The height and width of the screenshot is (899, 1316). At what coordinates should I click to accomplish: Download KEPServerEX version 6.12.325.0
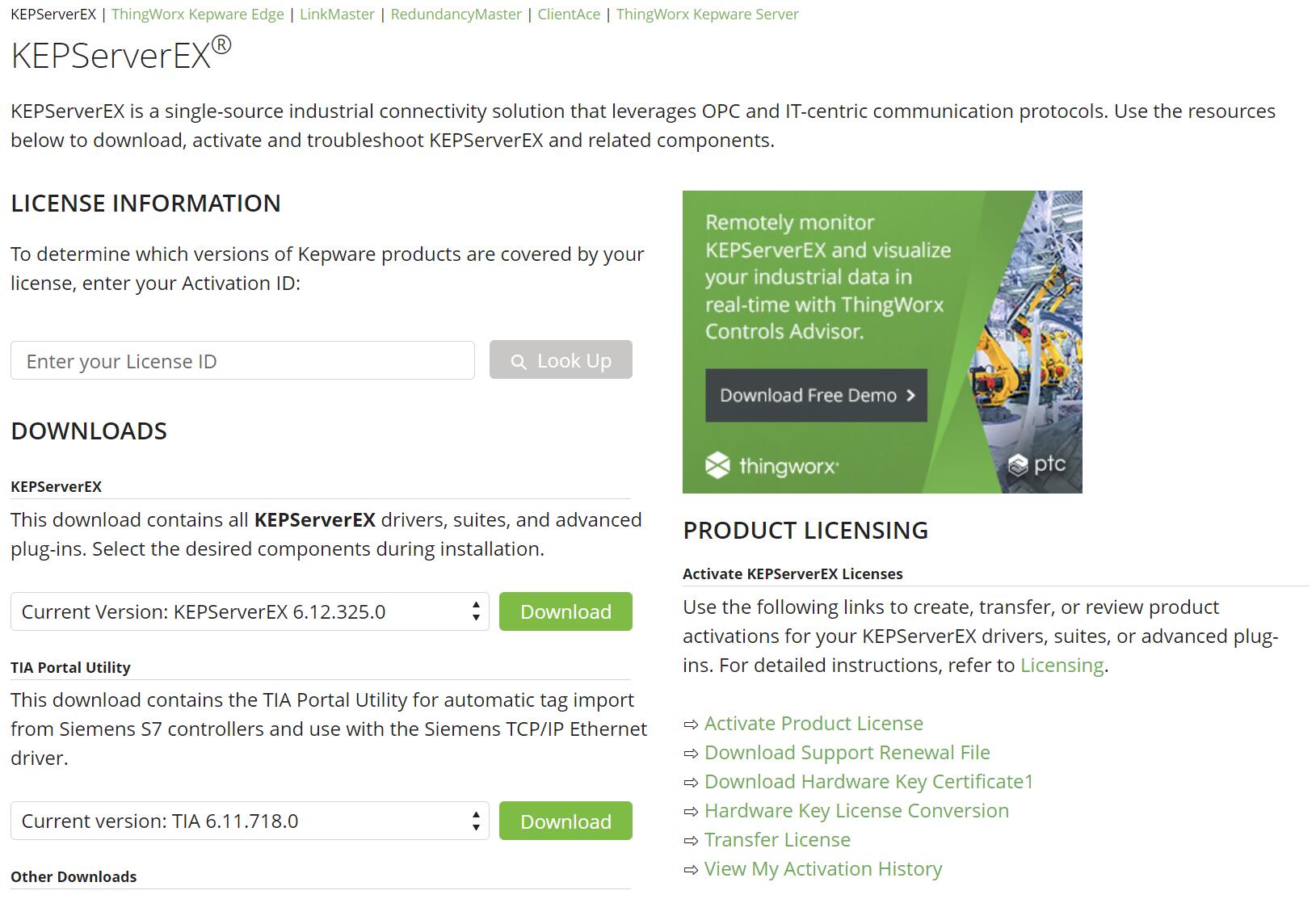565,611
